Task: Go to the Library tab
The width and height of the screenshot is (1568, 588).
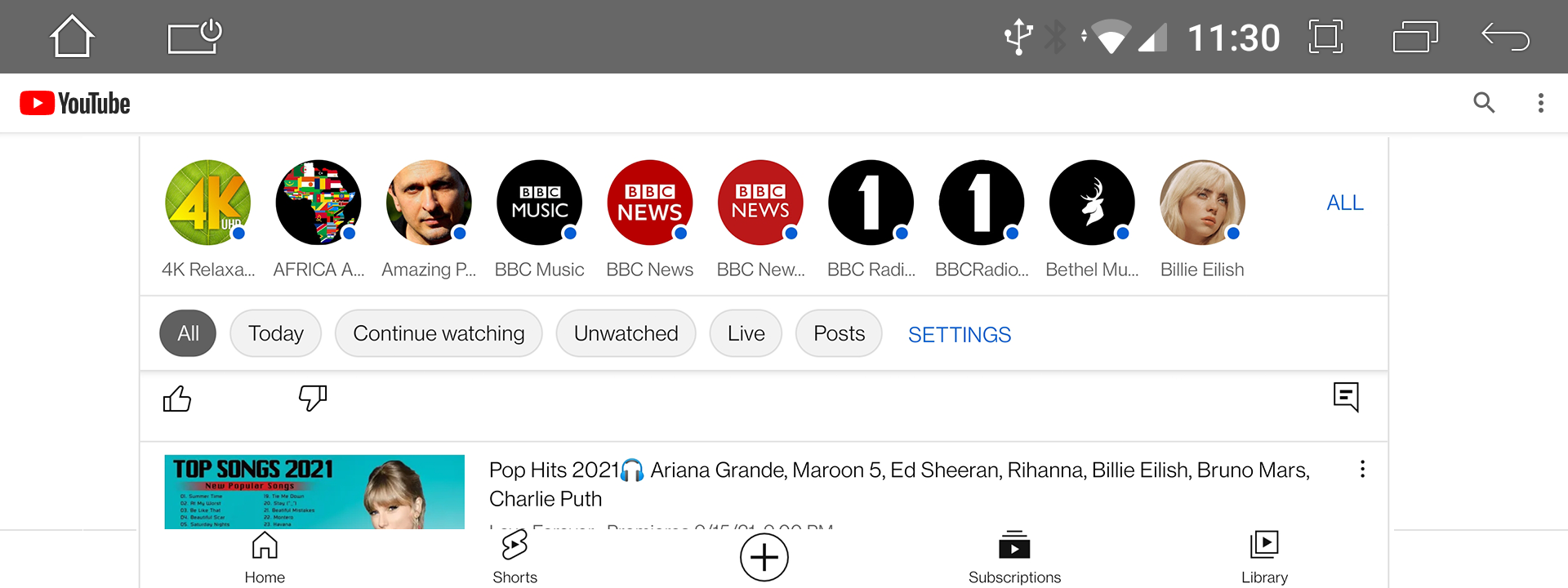Action: click(1264, 557)
